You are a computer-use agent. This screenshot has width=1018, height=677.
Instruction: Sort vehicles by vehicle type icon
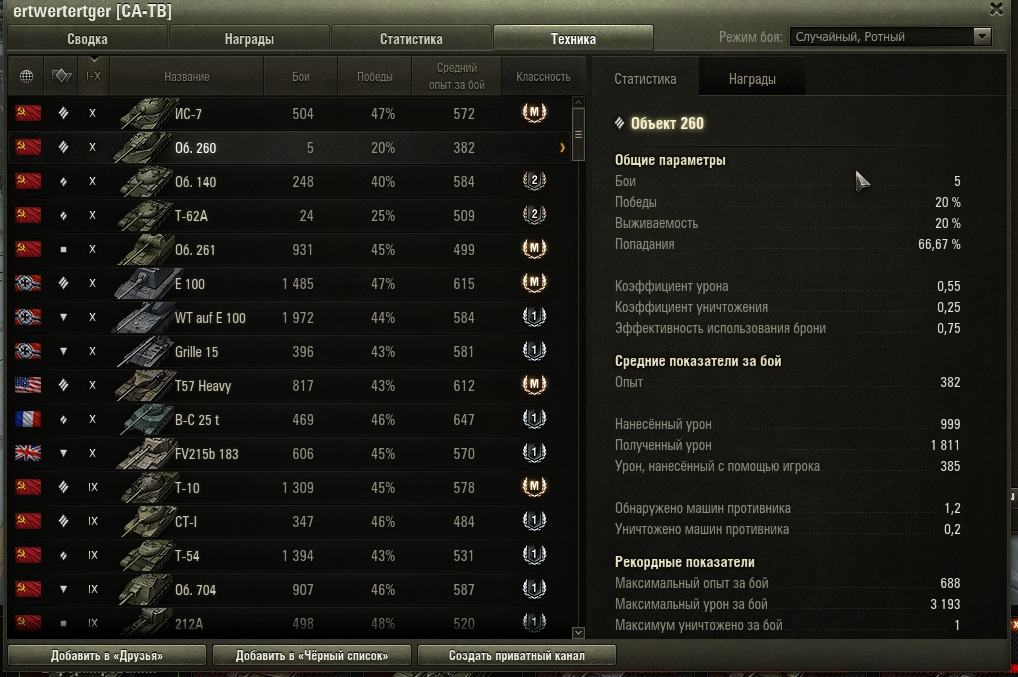pos(61,77)
